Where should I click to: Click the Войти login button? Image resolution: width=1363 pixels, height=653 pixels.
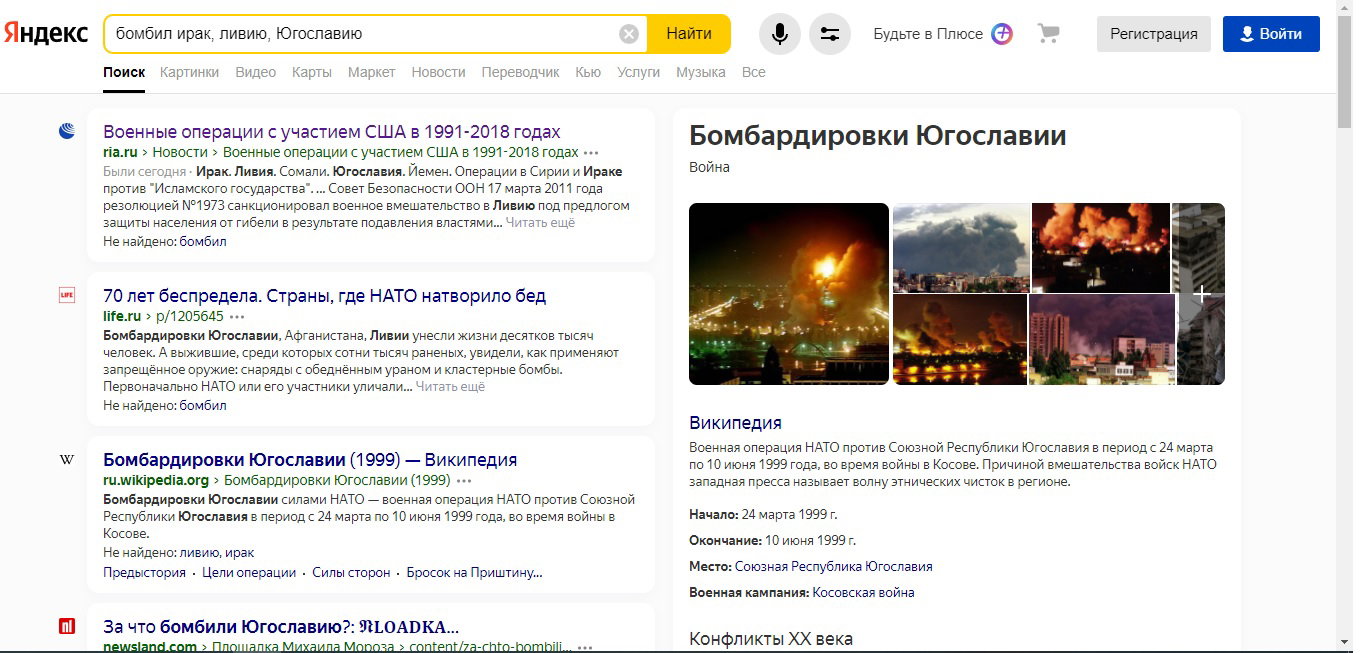1271,34
